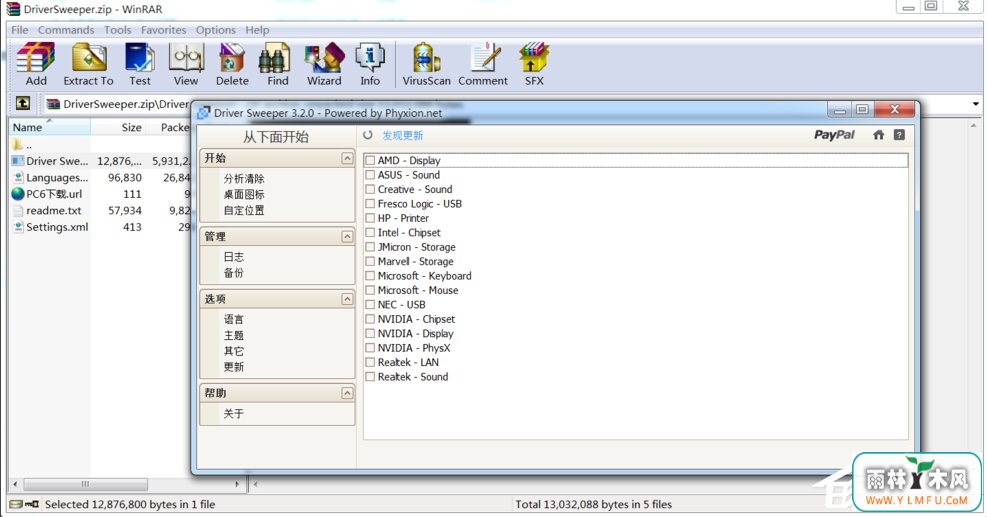Check the ASUS - Sound checkbox

(x=370, y=175)
